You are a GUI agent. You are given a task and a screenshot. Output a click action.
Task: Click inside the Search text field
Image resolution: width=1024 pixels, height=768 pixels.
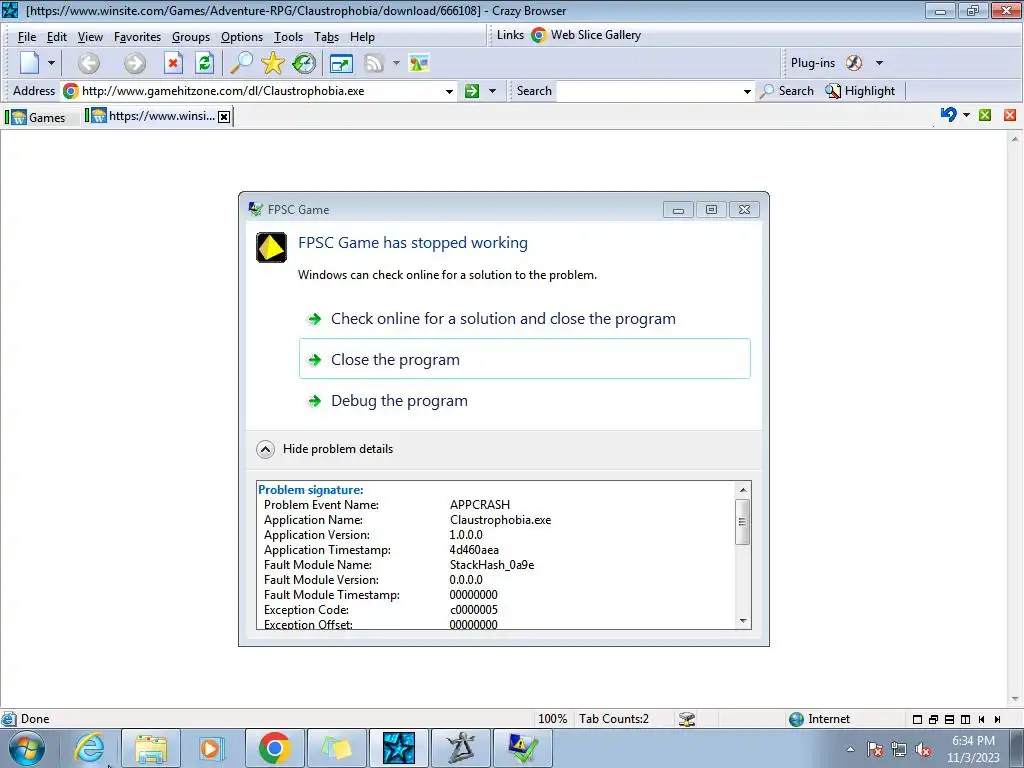[648, 91]
